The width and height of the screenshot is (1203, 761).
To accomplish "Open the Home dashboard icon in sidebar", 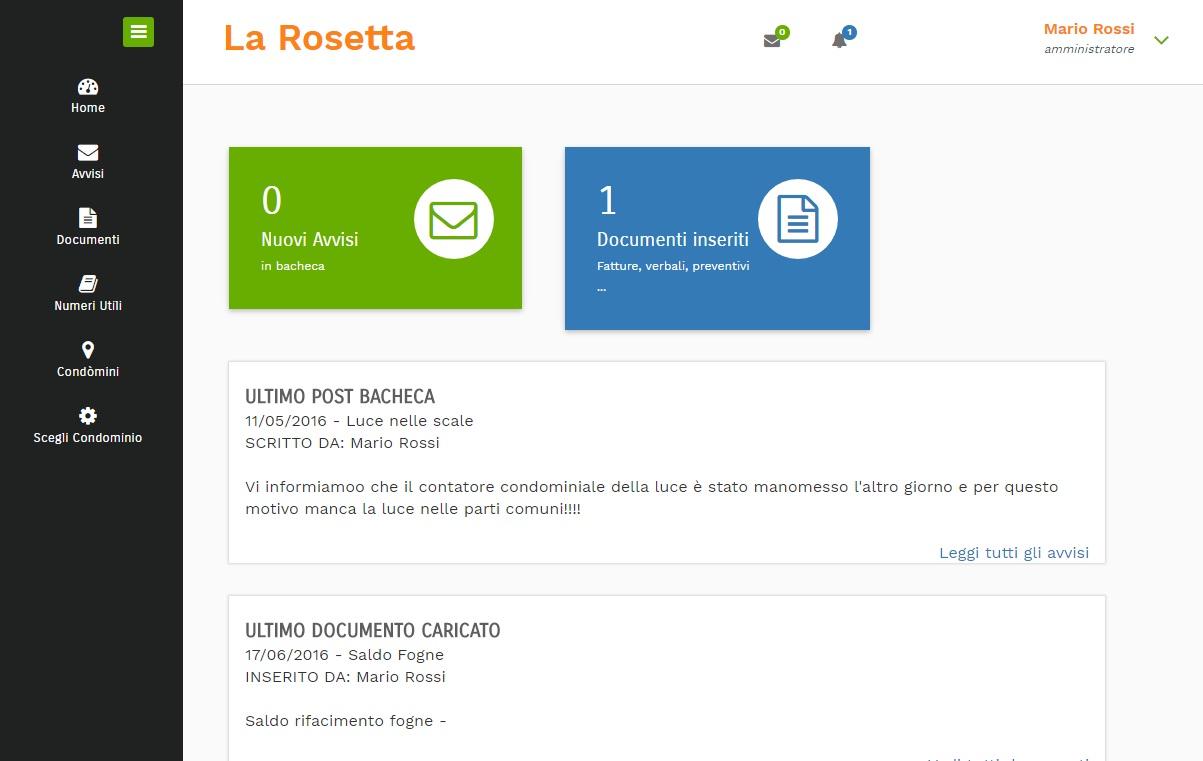I will (x=88, y=87).
